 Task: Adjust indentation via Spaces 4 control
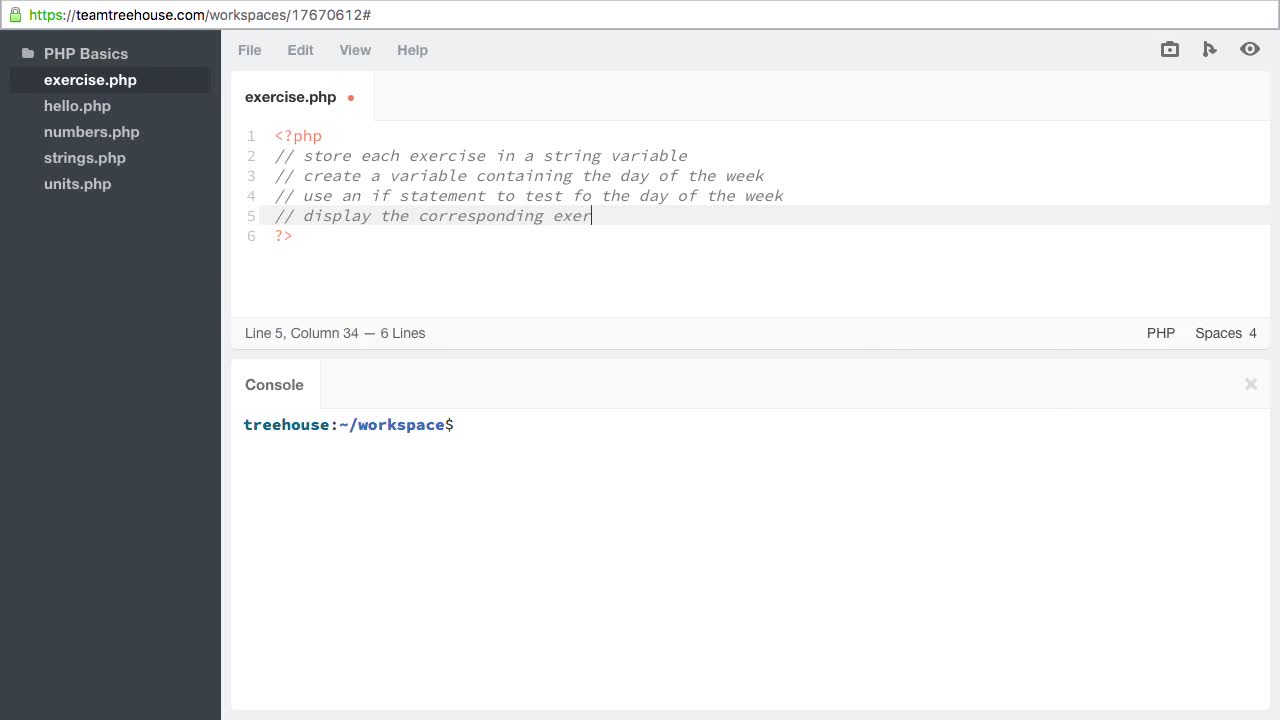(x=1225, y=333)
